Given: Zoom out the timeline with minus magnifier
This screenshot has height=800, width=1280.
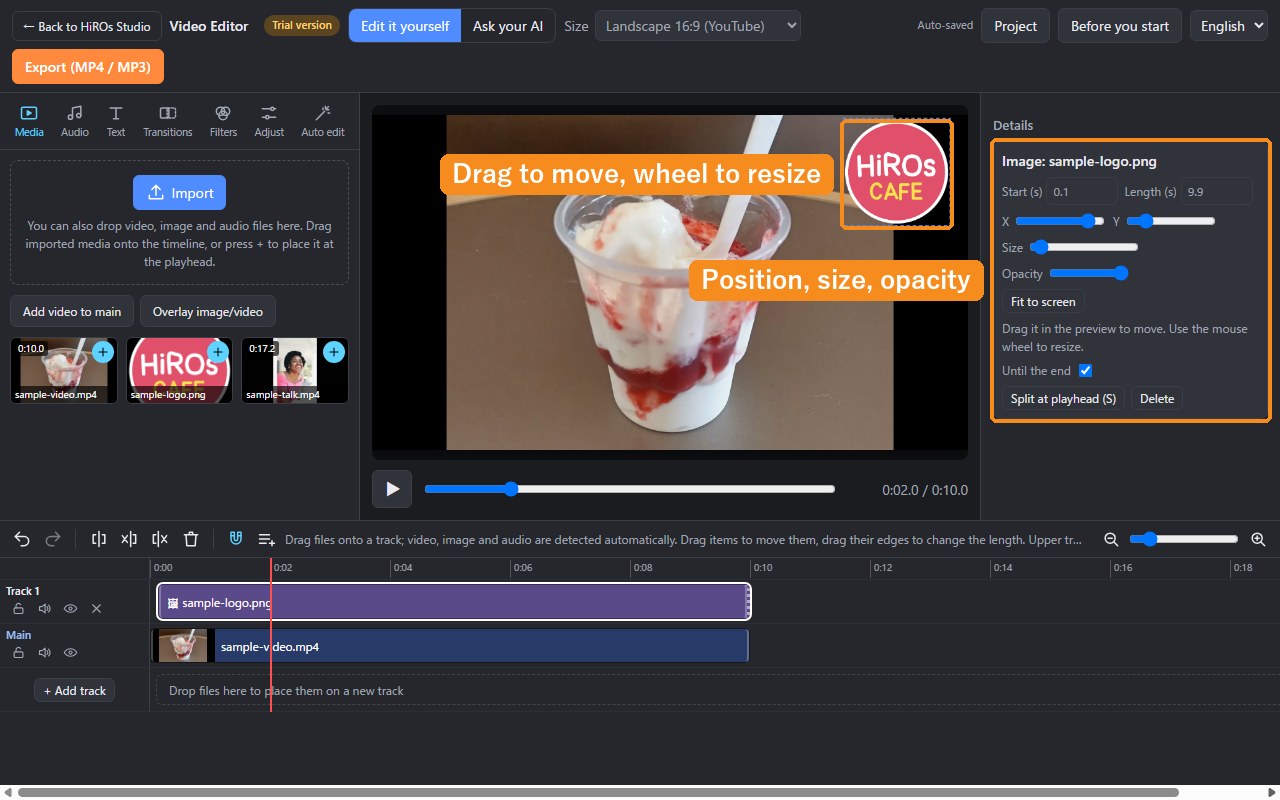Looking at the screenshot, I should click(1111, 539).
